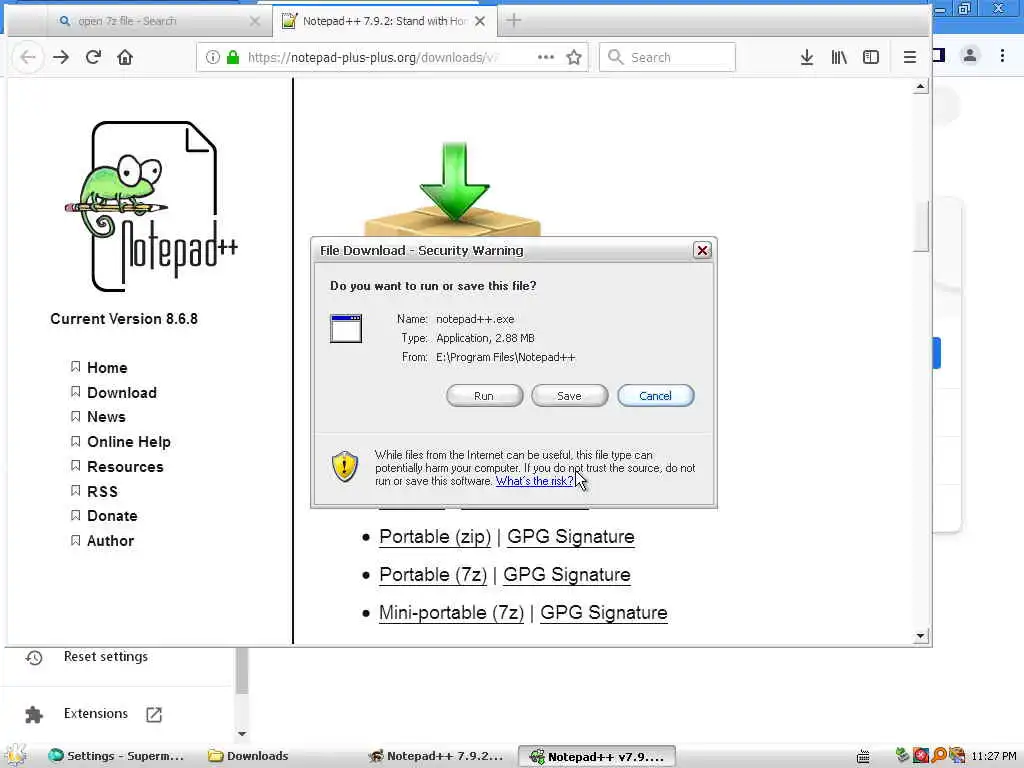The image size is (1024, 768).
Task: Click the keyboard icon in the system tray
Action: [x=863, y=757]
